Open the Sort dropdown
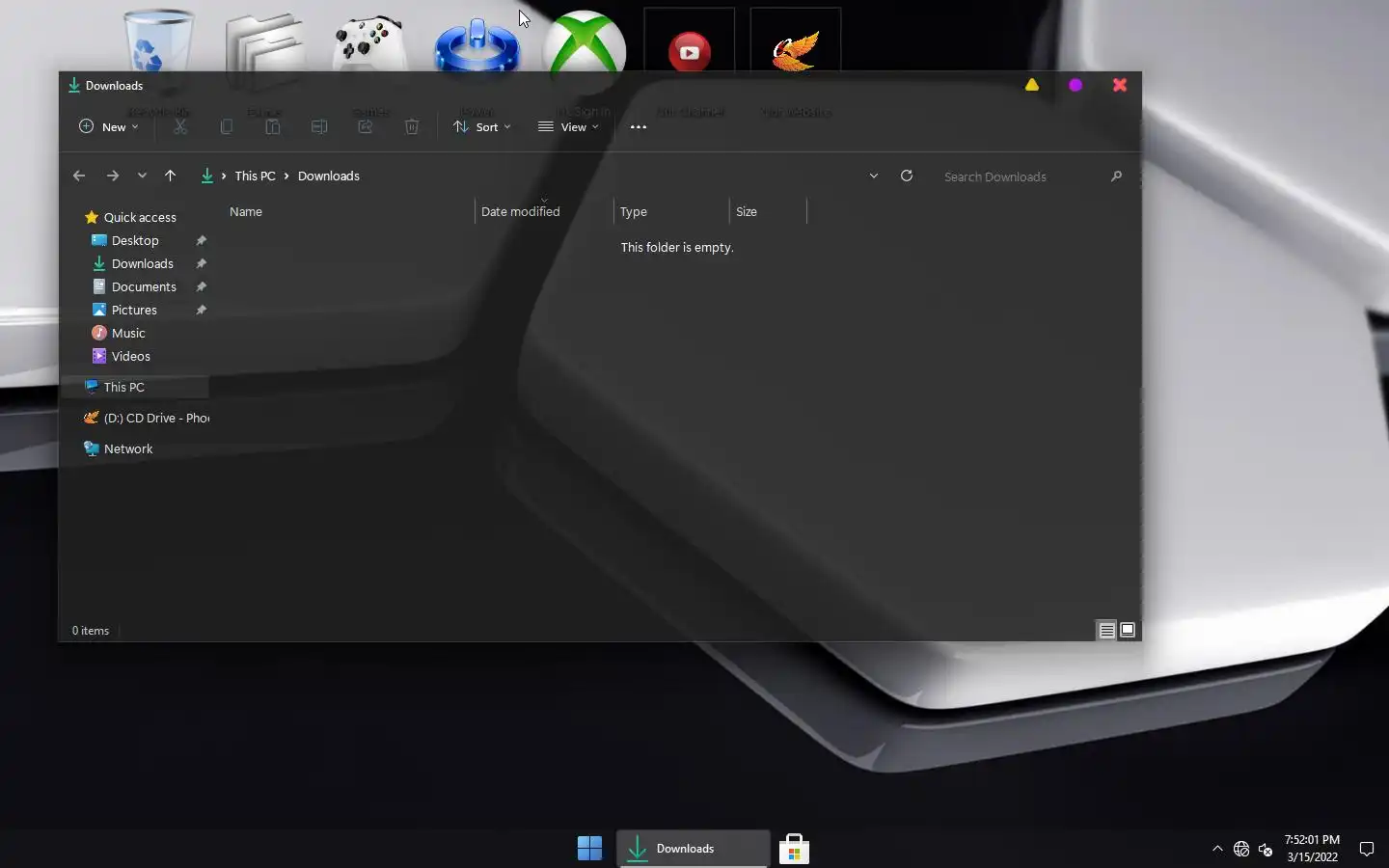The image size is (1389, 868). coord(482,126)
